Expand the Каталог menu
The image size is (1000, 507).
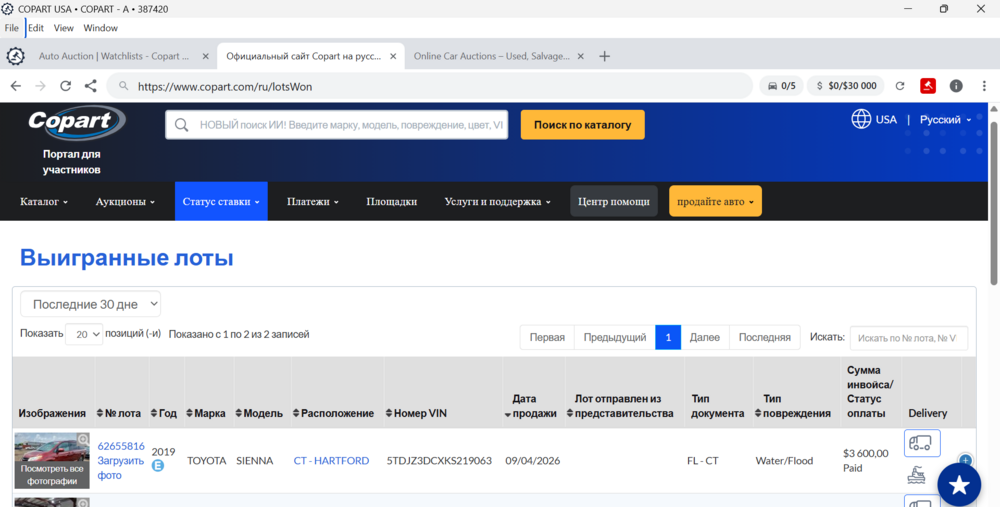tap(44, 202)
